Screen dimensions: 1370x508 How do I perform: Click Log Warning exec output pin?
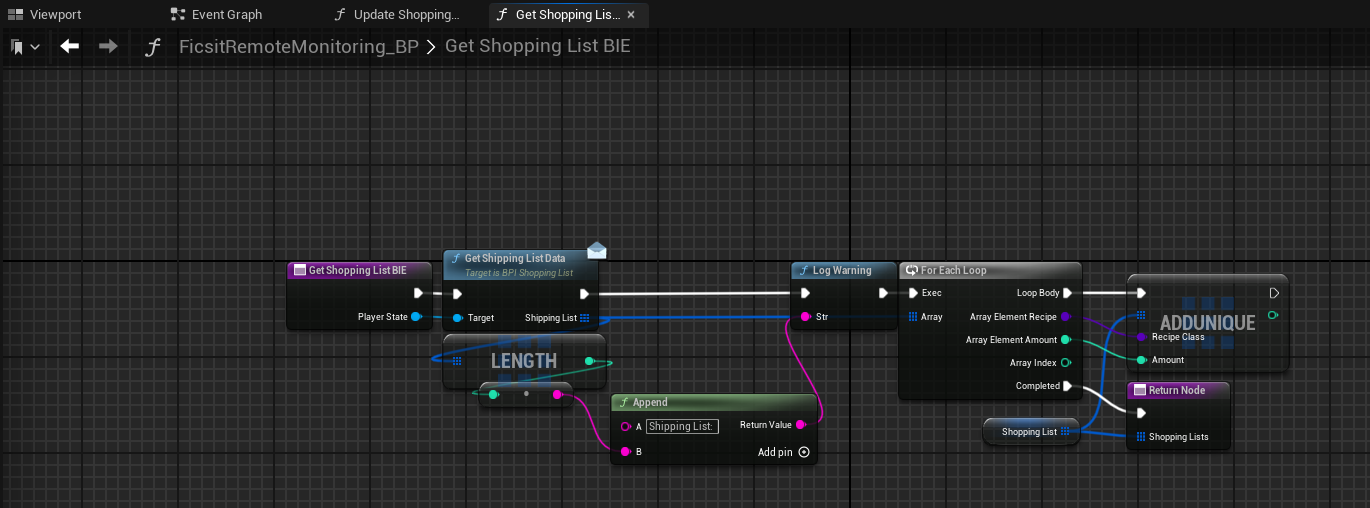click(x=883, y=294)
